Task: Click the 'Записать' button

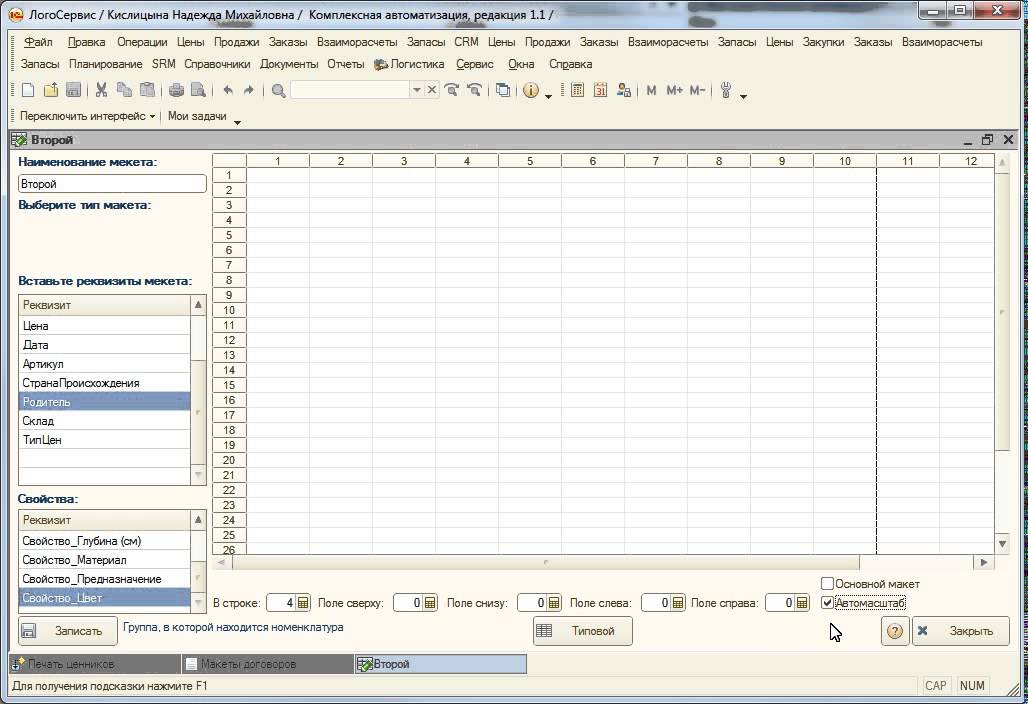Action: tap(68, 631)
